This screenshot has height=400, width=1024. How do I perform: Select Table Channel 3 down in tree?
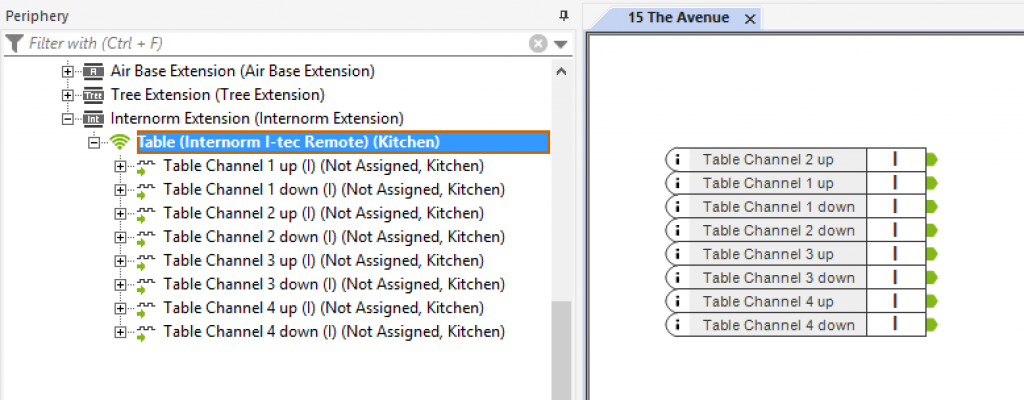point(333,284)
